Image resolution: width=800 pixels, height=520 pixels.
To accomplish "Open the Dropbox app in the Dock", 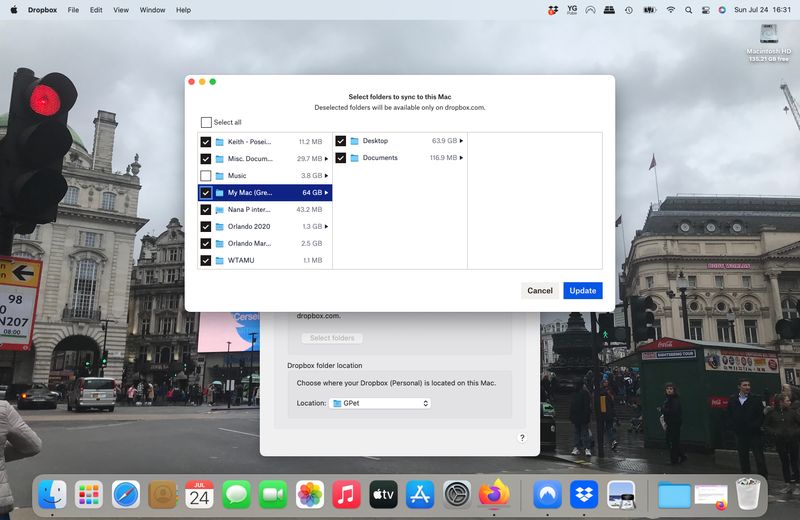I will (583, 494).
